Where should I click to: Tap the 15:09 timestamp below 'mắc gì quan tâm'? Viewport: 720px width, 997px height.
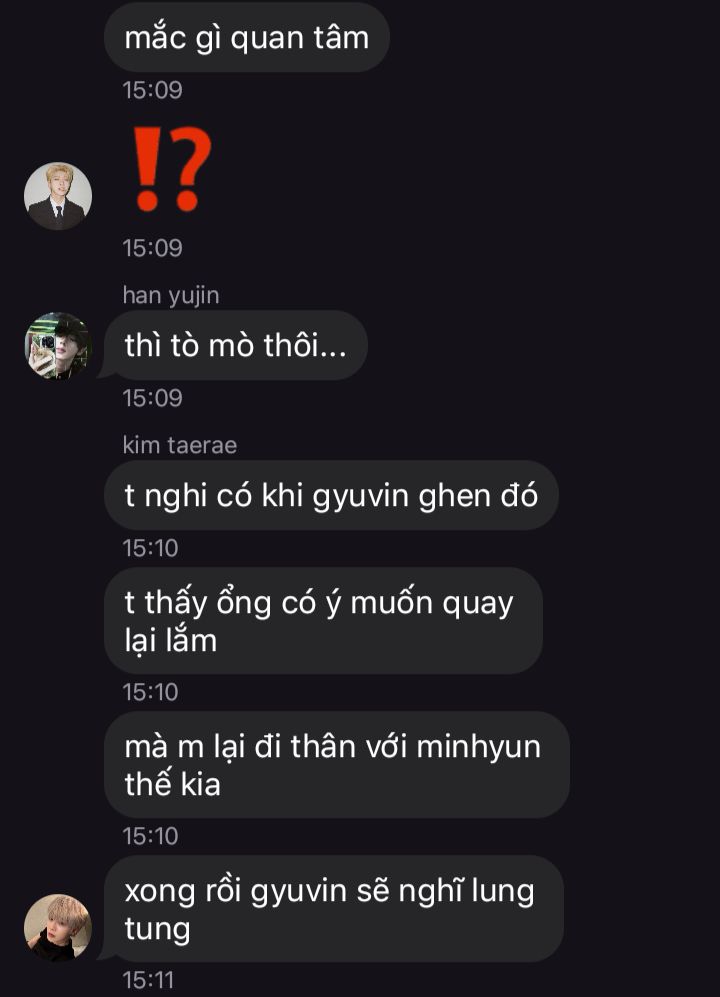tap(153, 90)
